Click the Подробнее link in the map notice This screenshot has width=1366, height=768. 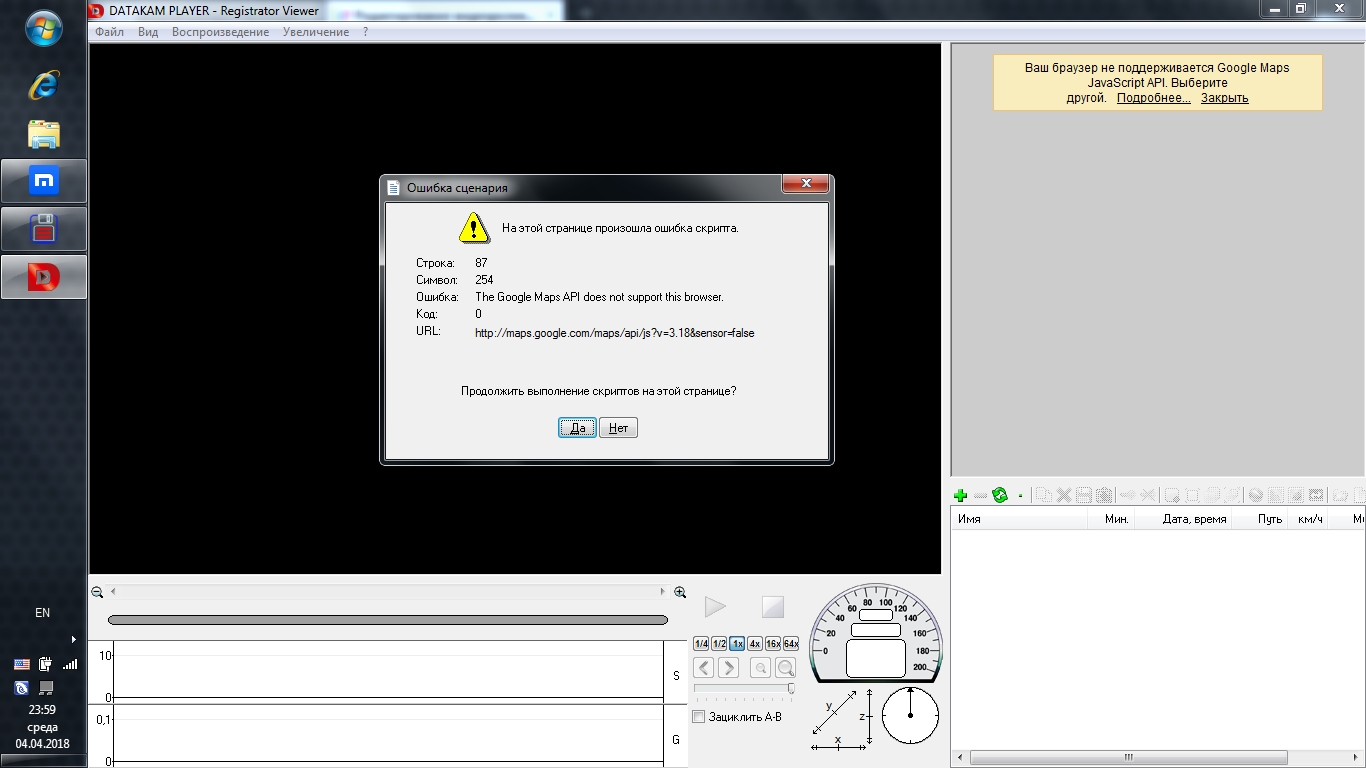click(x=1153, y=98)
